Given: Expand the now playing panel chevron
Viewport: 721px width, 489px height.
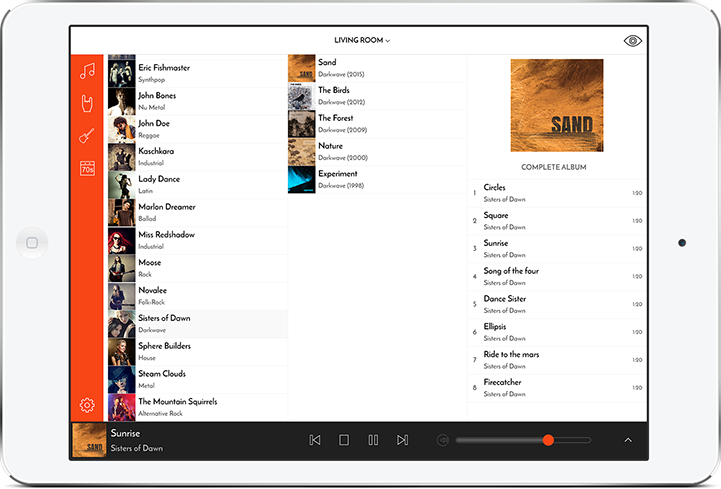Looking at the screenshot, I should pyautogui.click(x=628, y=440).
